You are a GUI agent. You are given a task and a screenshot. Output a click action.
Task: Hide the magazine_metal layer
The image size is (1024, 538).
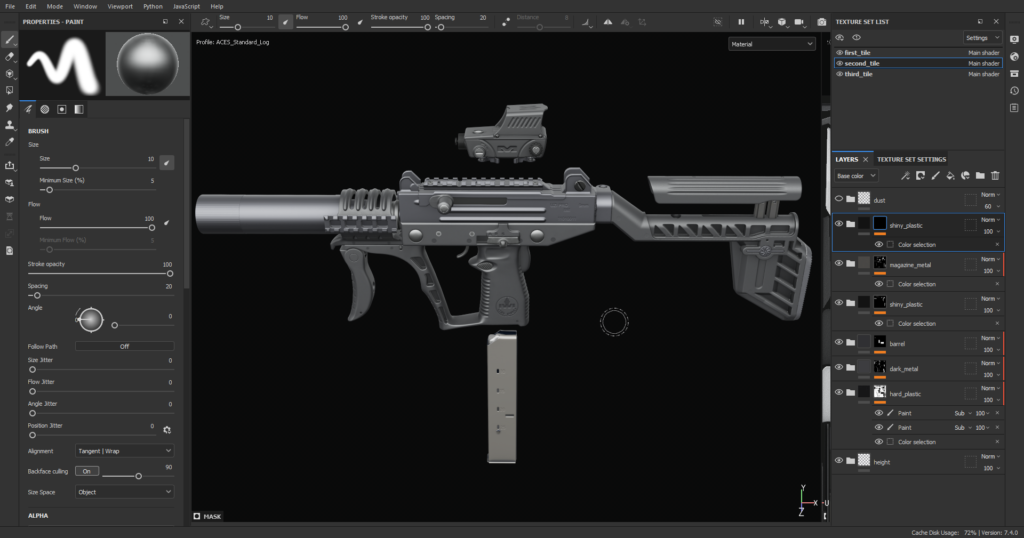click(839, 263)
